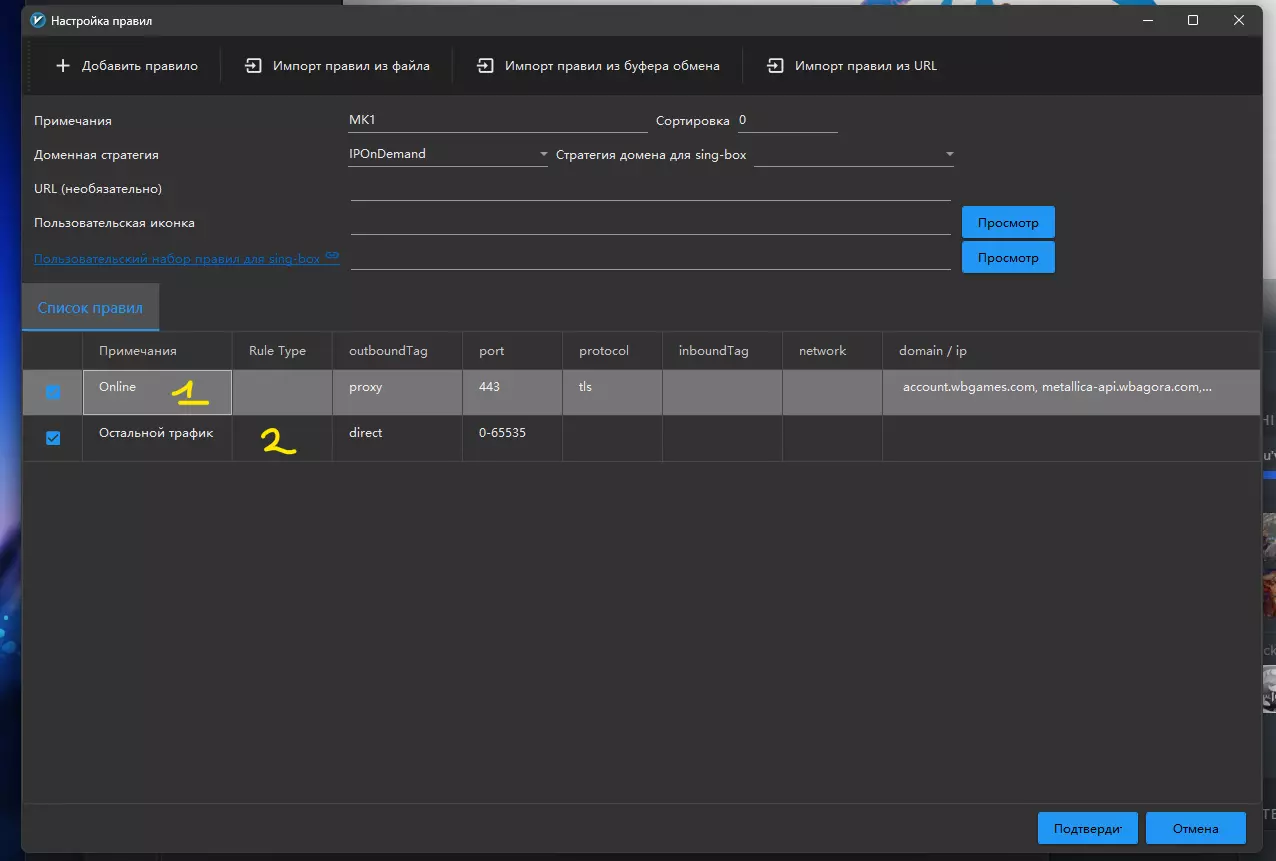Viewport: 1276px width, 861px height.
Task: Click the import from URL icon
Action: 775,66
